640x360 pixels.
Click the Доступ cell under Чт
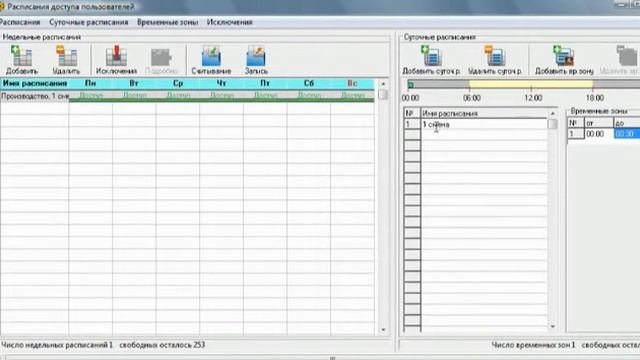(222, 96)
